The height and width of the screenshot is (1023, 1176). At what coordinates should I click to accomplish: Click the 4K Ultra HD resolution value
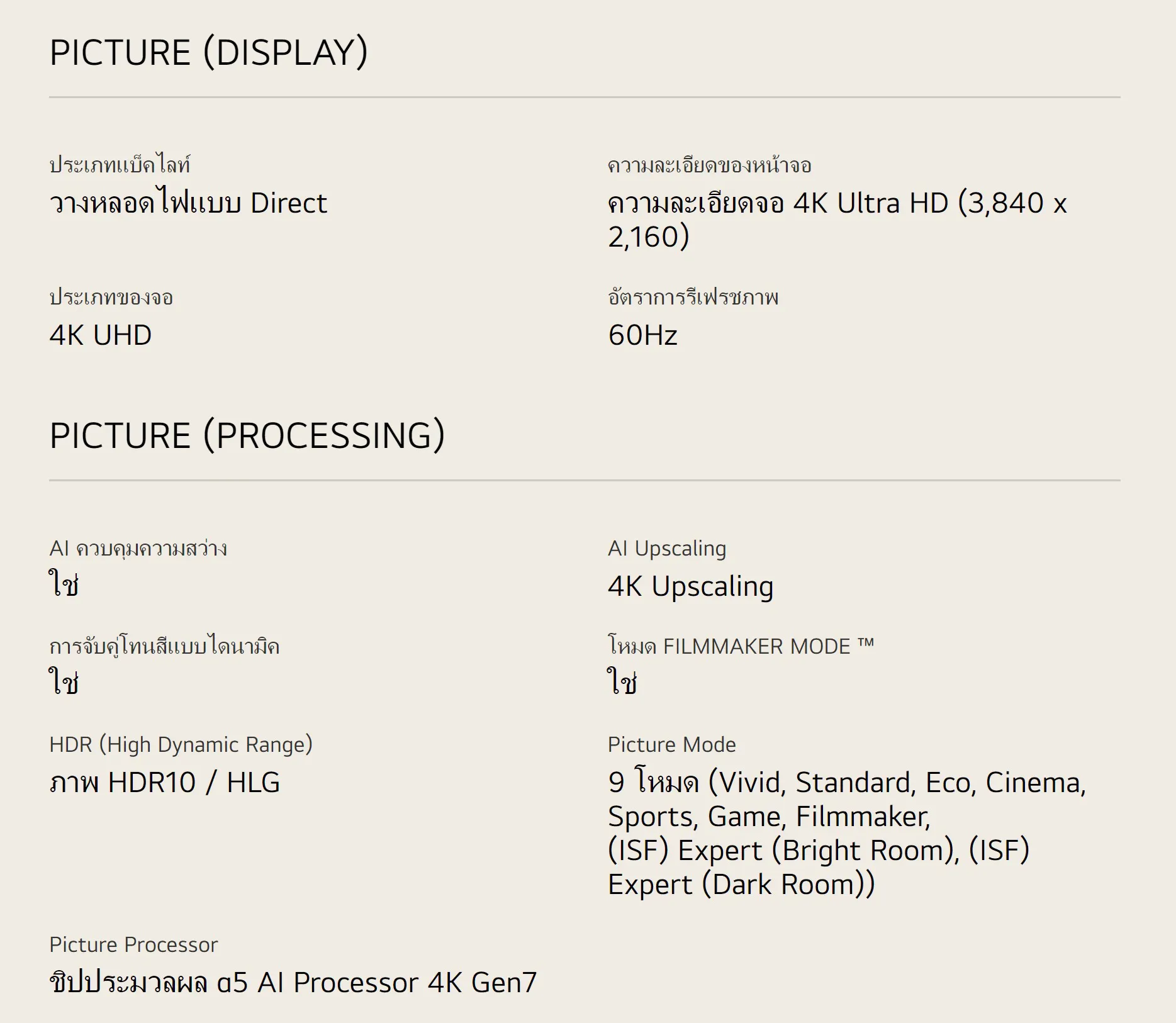click(x=837, y=220)
